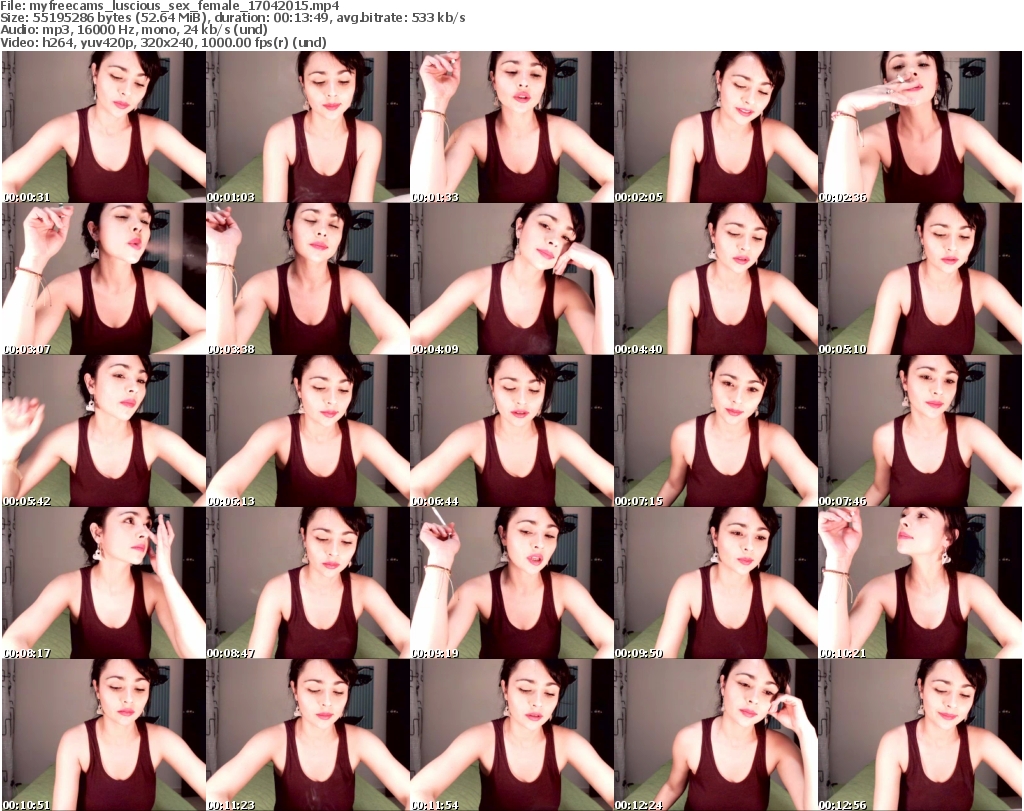Select the thumbnail stamped 00:04:09
1024x811 pixels.
click(x=512, y=279)
